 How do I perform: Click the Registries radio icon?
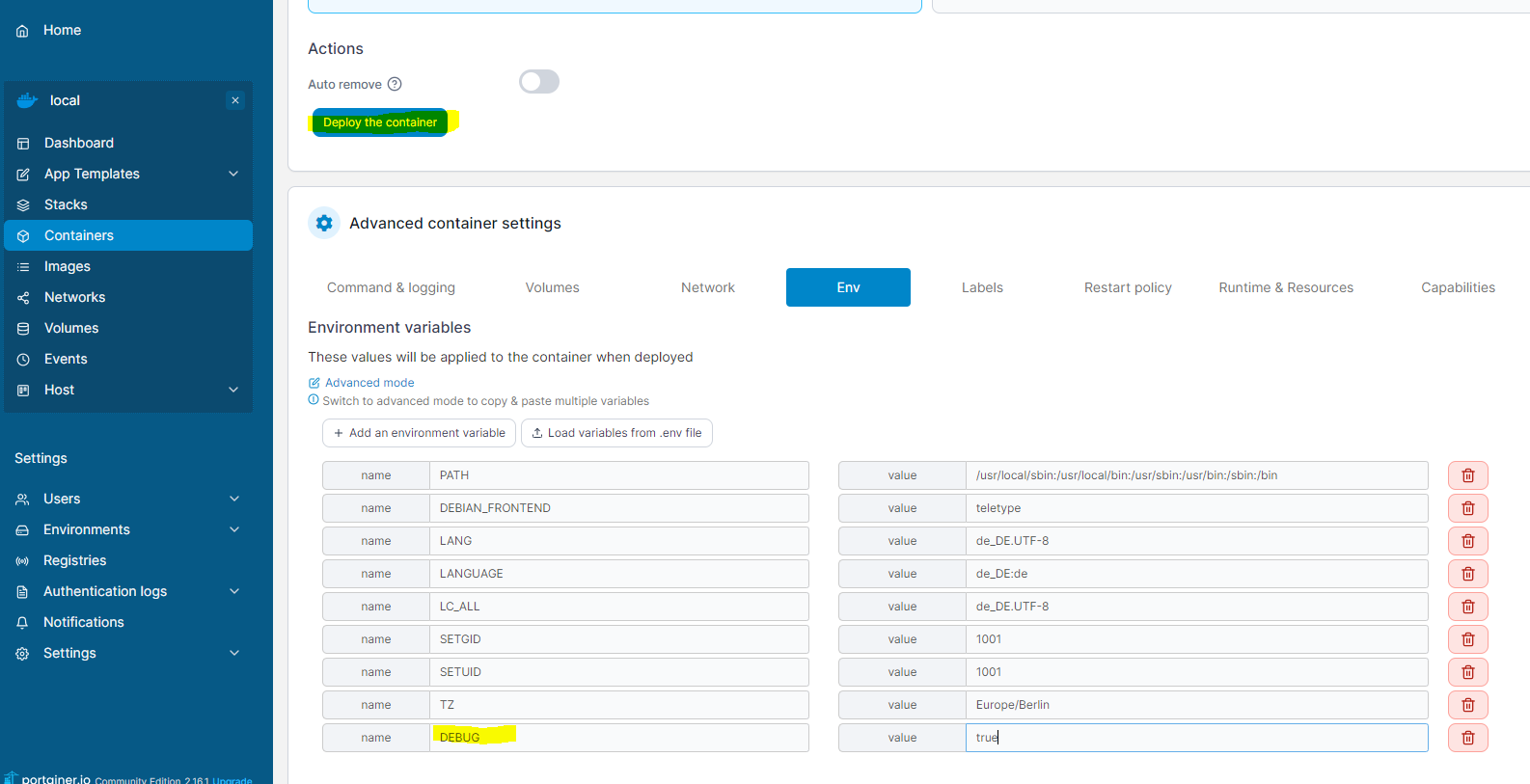click(x=22, y=561)
